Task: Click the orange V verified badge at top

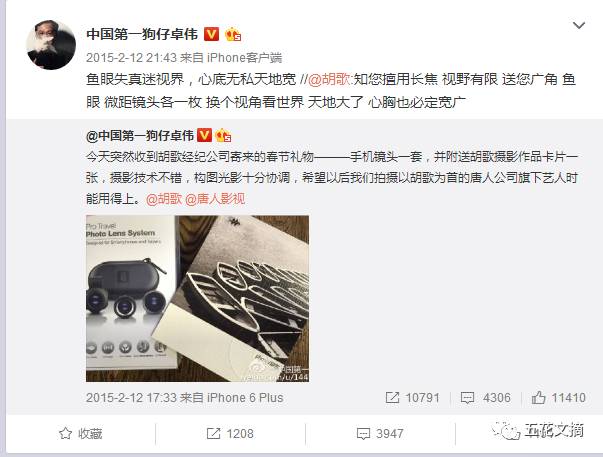Action: click(x=211, y=34)
